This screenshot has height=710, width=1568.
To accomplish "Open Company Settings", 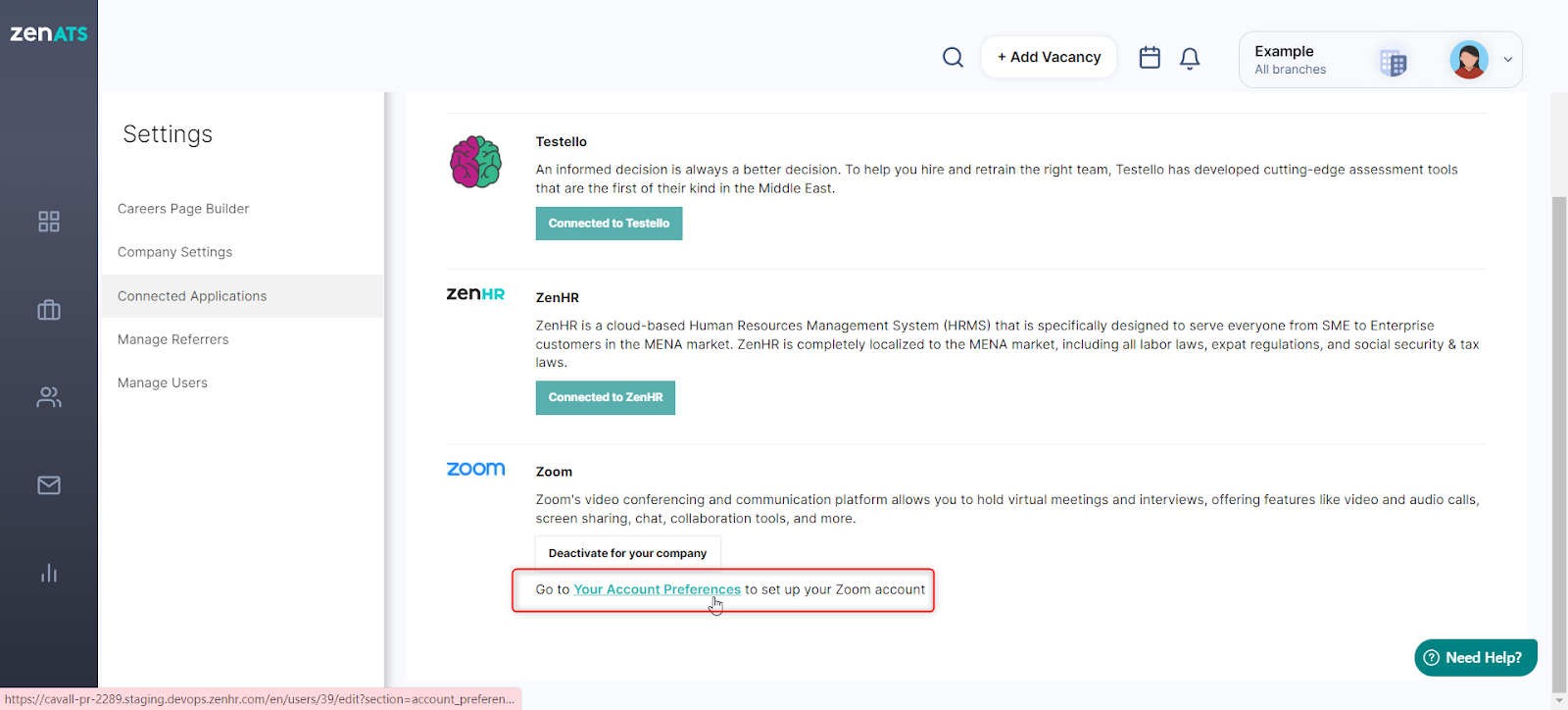I will pos(174,252).
